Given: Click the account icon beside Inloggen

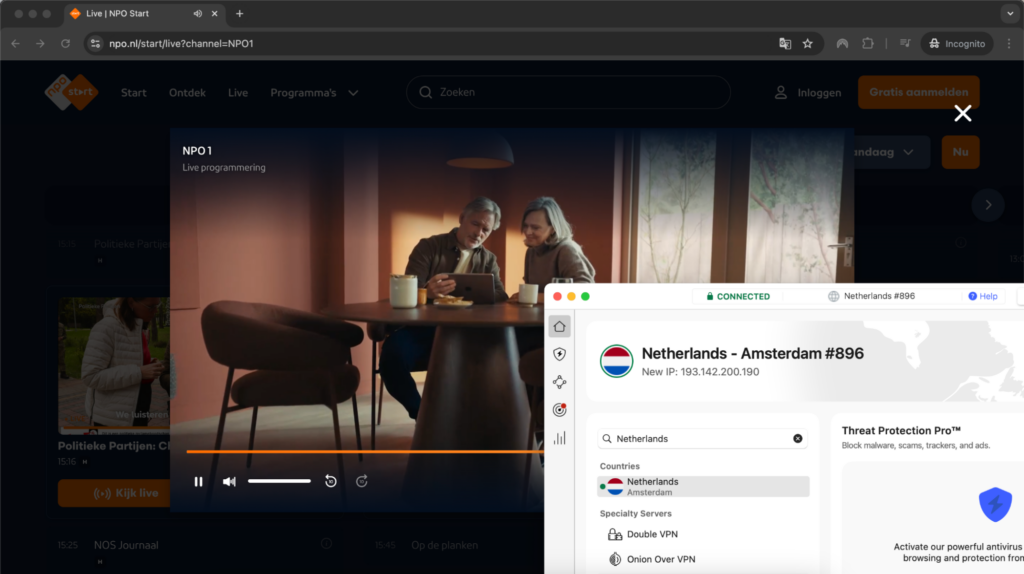Looking at the screenshot, I should [780, 93].
